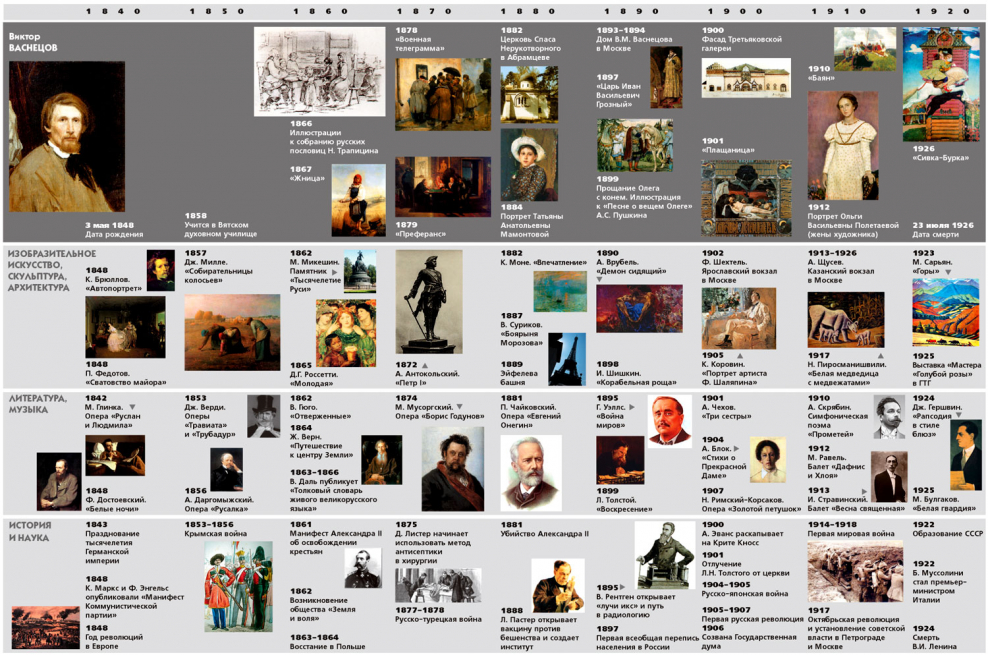Open the «Баян» 1910 painting thumbnail
This screenshot has height=655, width=988.
[865, 49]
